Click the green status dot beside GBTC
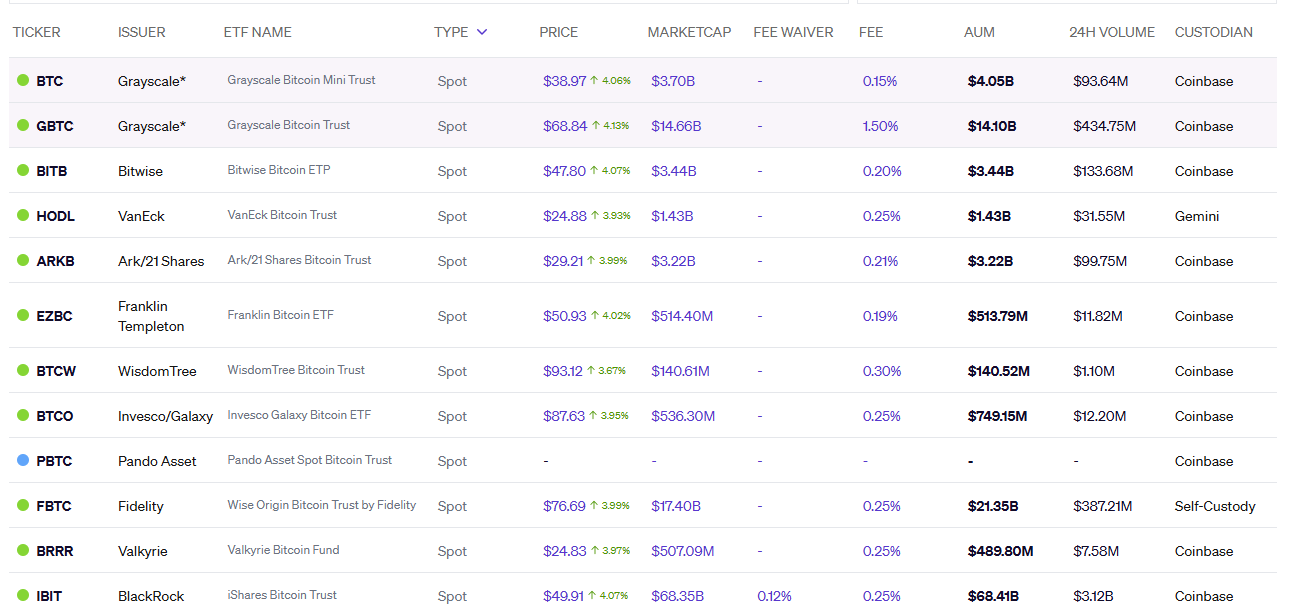Image resolution: width=1296 pixels, height=613 pixels. (23, 126)
